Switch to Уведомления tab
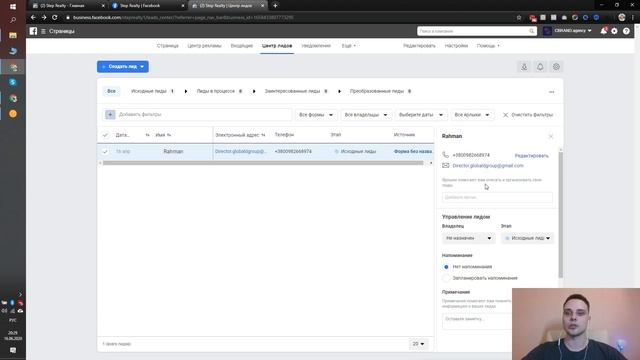Viewport: 640px width, 360px height. tap(316, 46)
